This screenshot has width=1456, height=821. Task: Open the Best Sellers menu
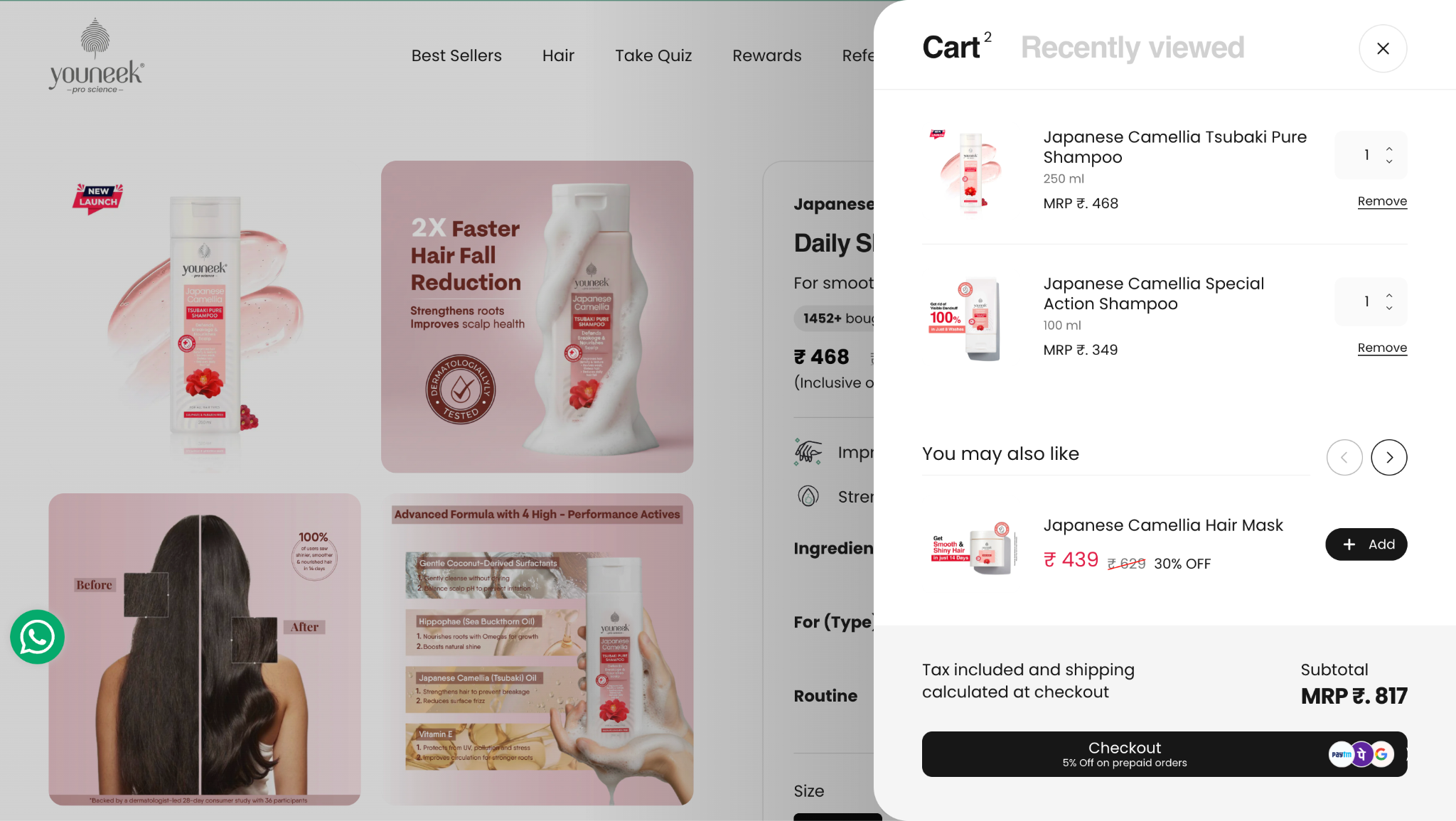tap(456, 55)
